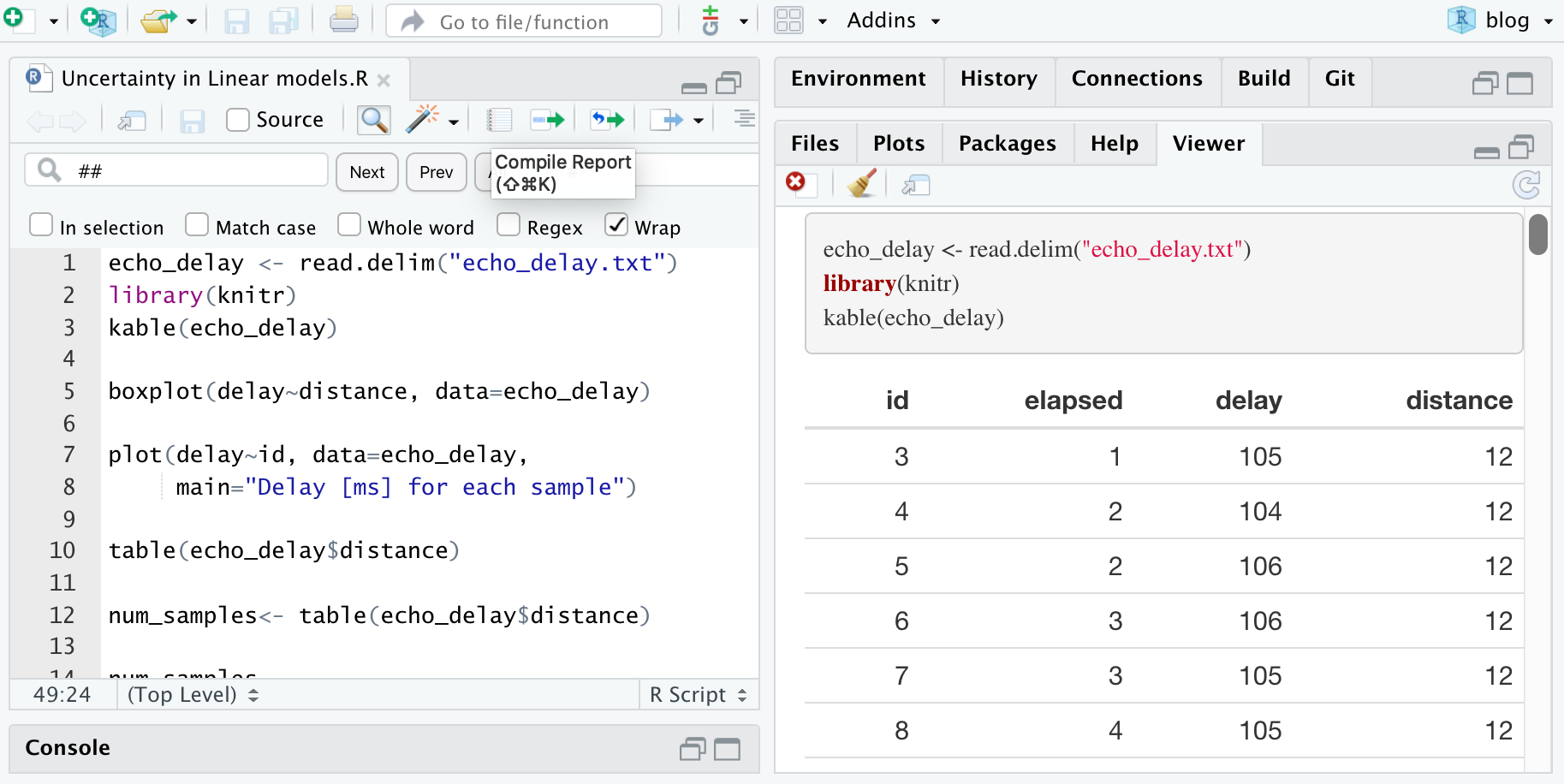Close the Uncertainty in Linear models.R tab
The image size is (1564, 784).
pos(384,80)
